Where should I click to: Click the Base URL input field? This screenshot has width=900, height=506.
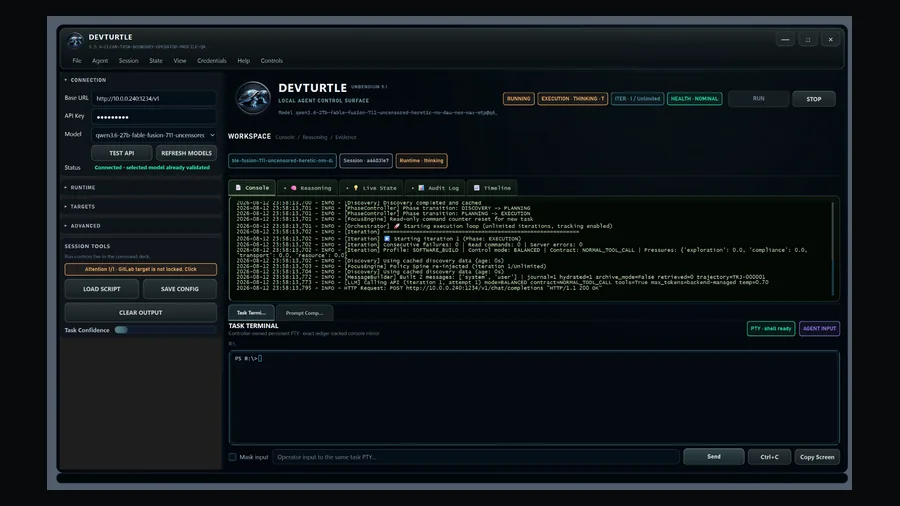(x=154, y=99)
